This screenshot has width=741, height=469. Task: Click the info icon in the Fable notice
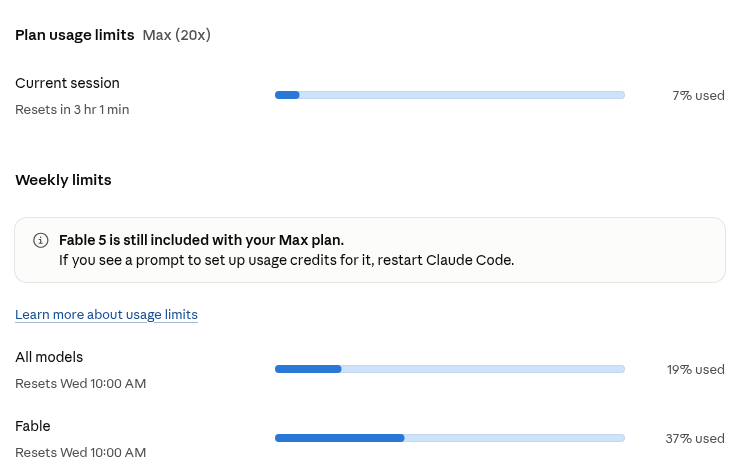coord(41,240)
